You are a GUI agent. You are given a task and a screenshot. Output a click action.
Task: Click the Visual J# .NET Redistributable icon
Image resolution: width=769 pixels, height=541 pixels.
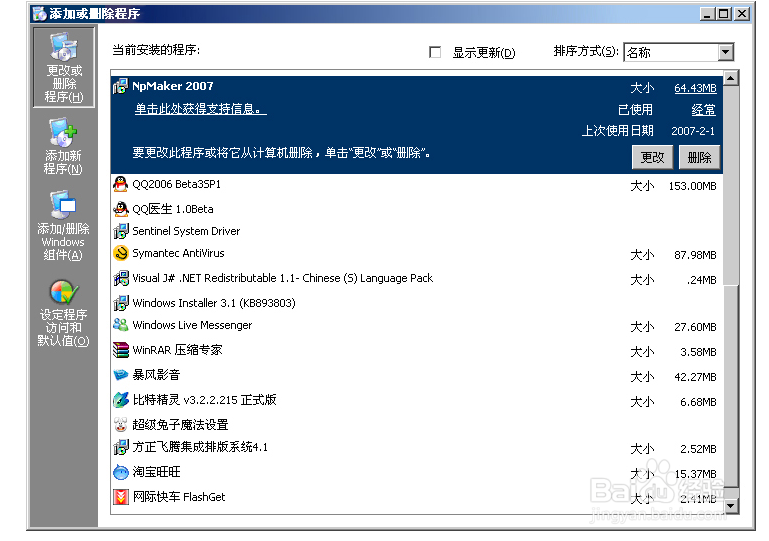pyautogui.click(x=121, y=278)
